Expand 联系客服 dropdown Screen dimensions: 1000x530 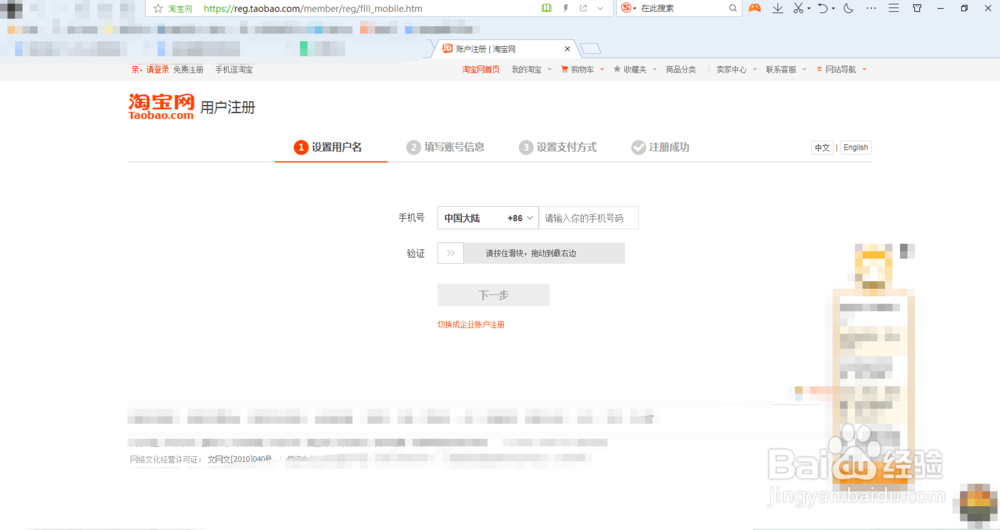pos(786,70)
